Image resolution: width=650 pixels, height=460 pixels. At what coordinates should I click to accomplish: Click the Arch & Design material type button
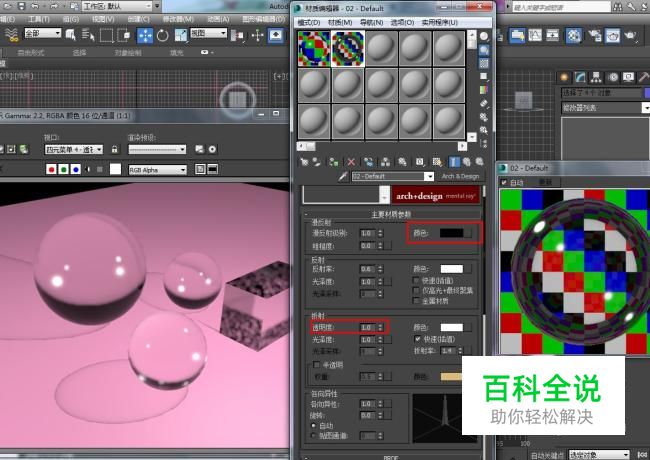tap(460, 177)
